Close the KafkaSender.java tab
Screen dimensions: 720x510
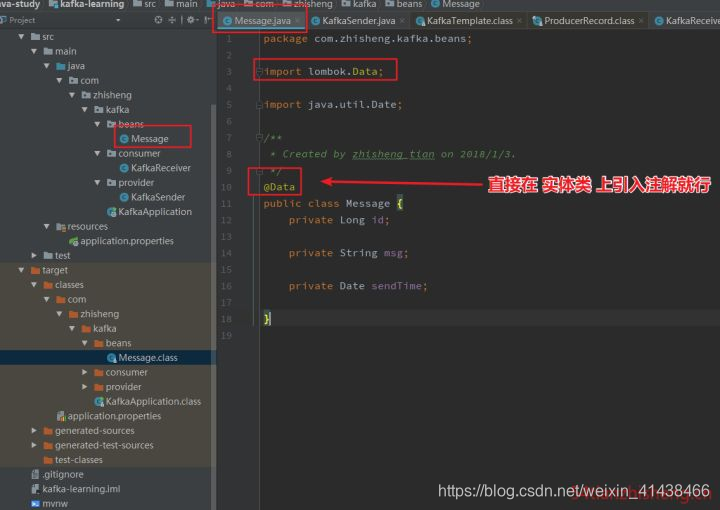click(402, 21)
